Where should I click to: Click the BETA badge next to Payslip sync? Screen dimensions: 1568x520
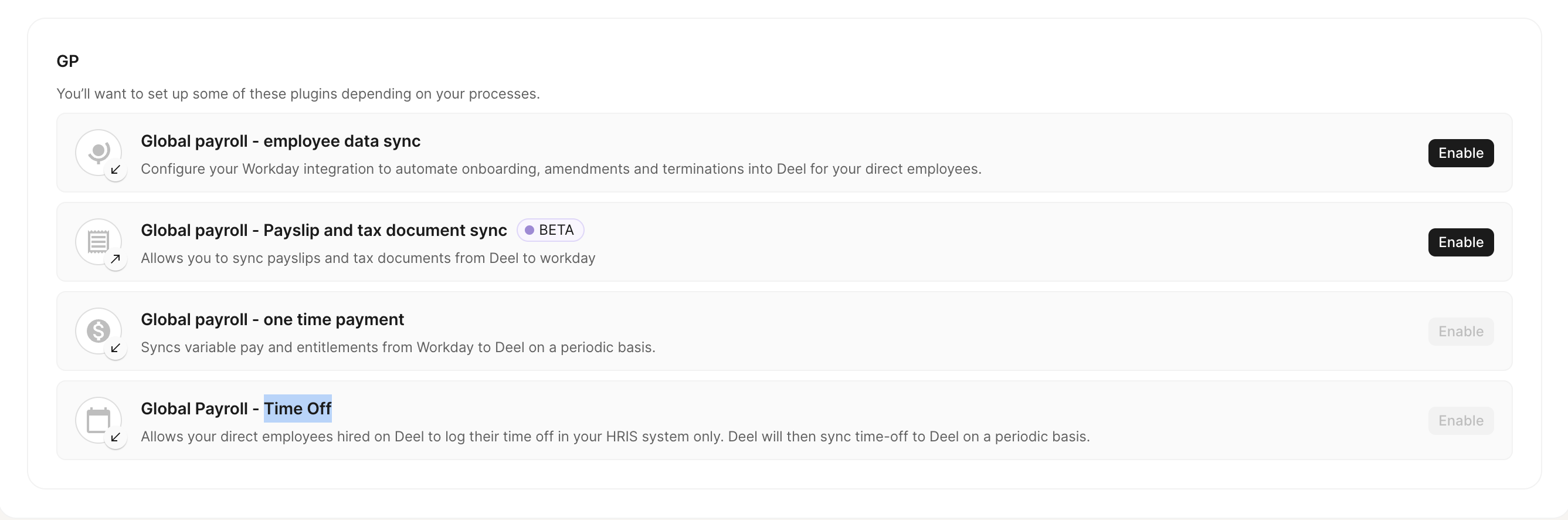tap(549, 230)
